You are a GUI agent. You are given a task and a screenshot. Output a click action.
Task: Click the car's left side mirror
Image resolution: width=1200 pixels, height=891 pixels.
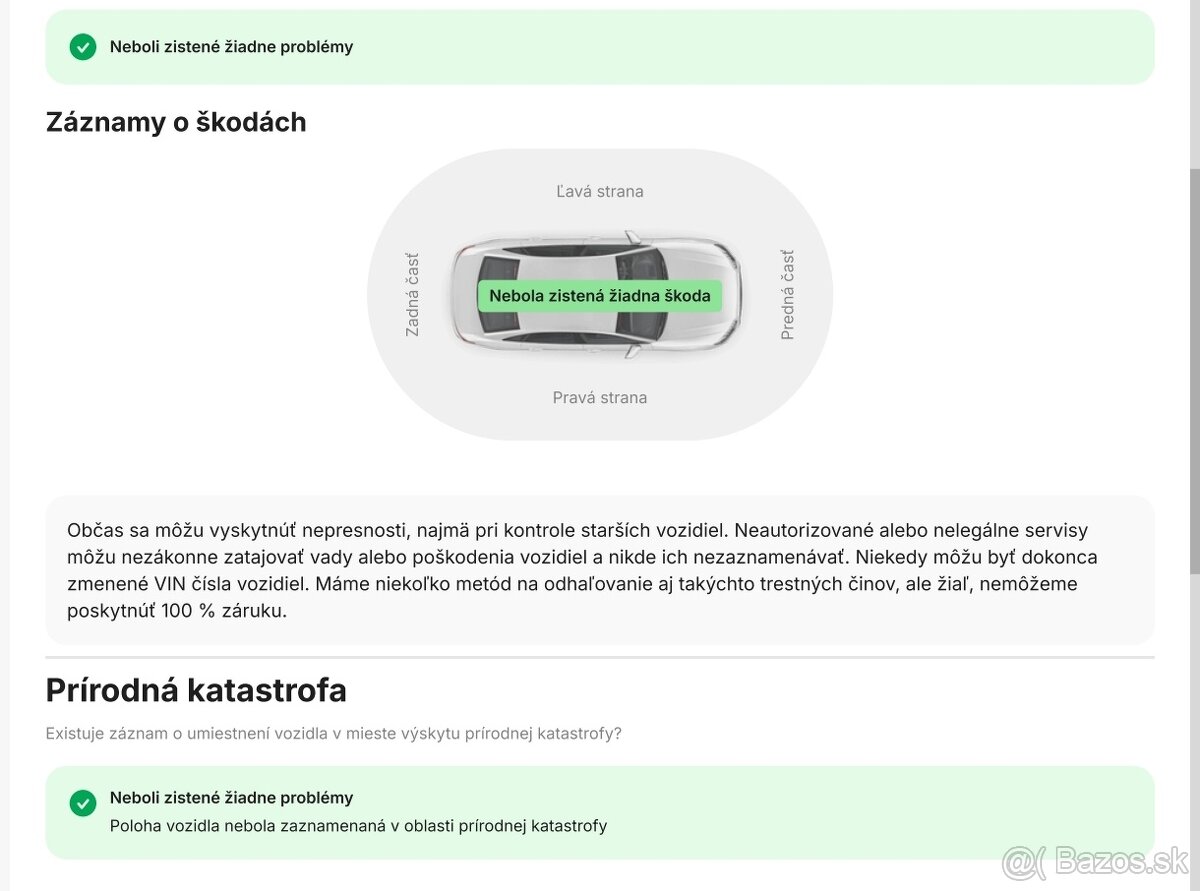632,237
